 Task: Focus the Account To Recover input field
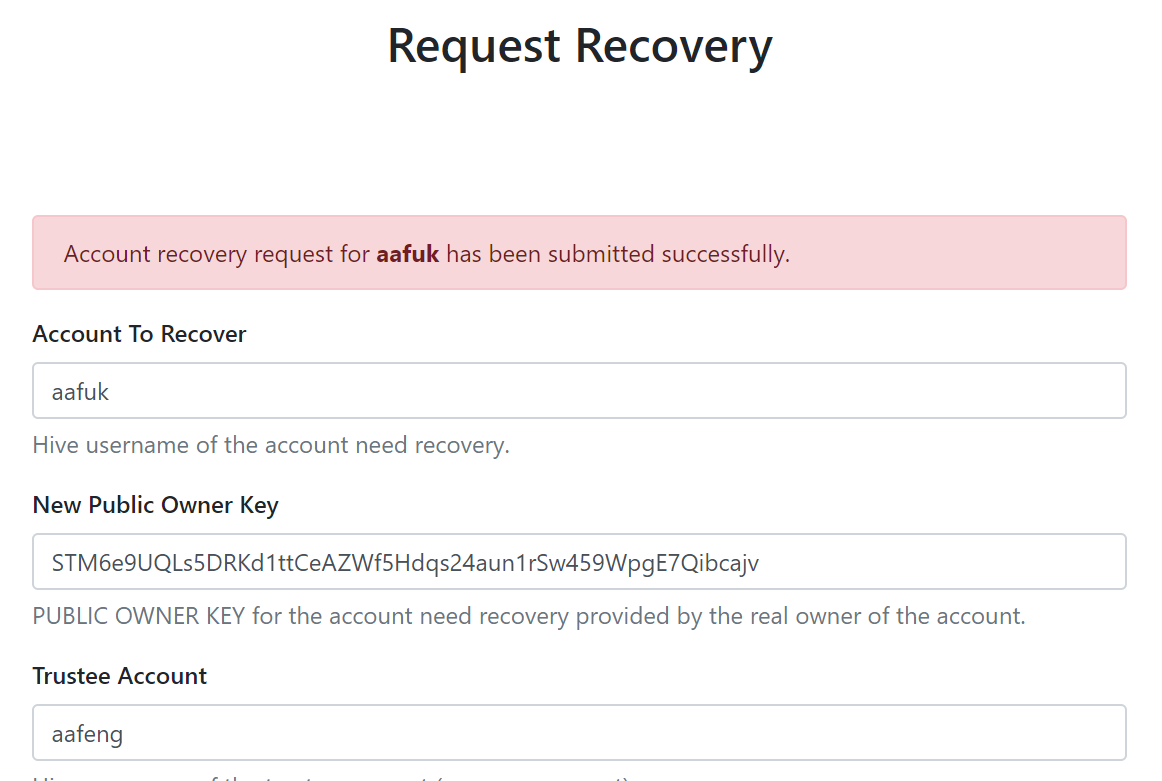(579, 390)
